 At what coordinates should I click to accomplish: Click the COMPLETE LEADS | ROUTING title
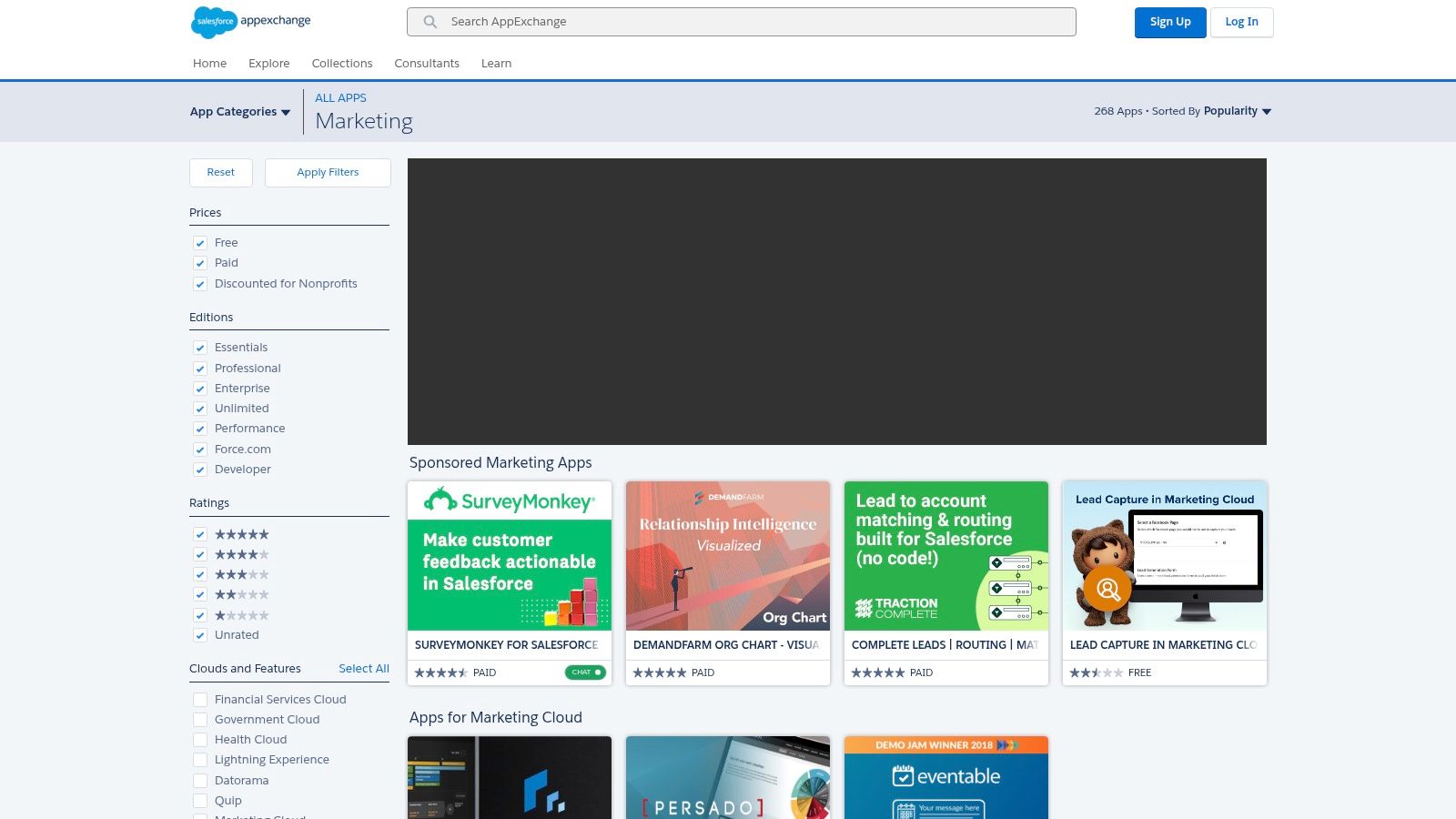(945, 645)
